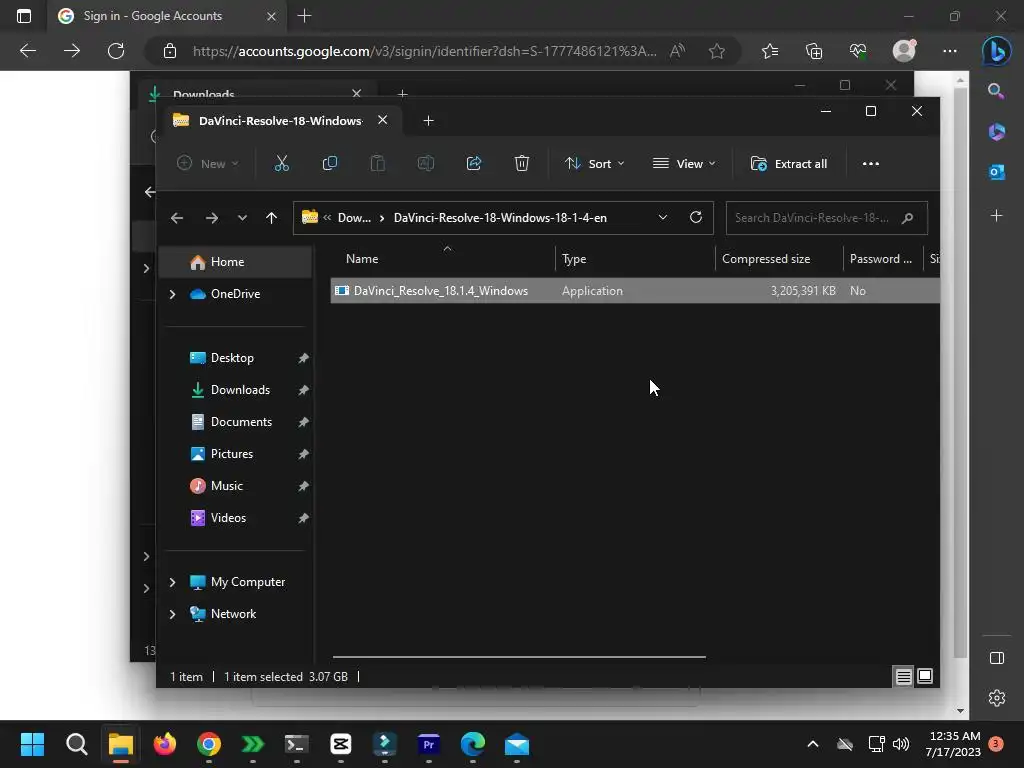The image size is (1024, 768).
Task: Click the Rename icon in Explorer toolbar
Action: tap(426, 163)
